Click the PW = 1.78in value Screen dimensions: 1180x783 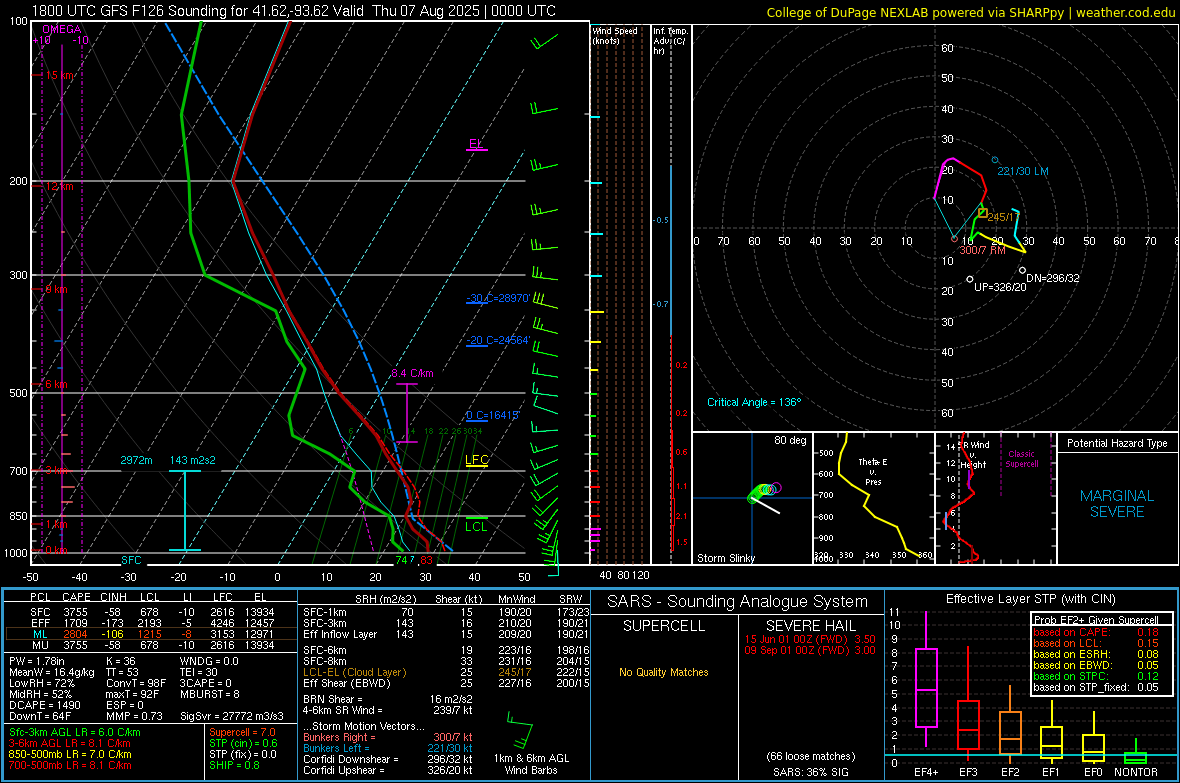pos(40,661)
